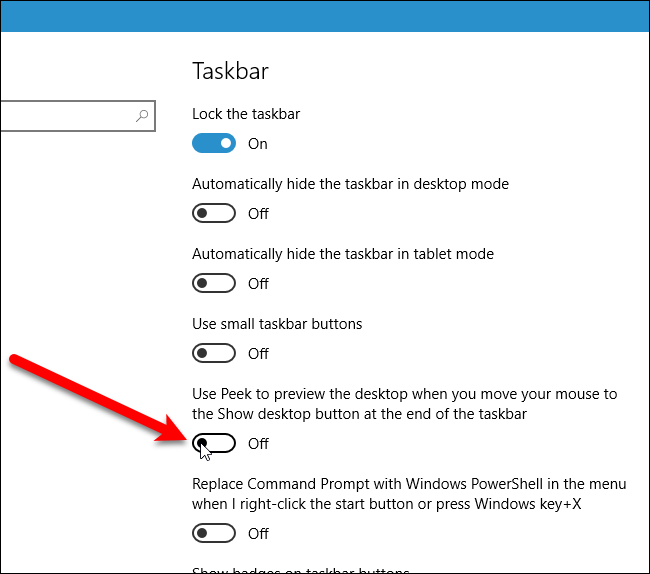Enable auto-hide taskbar in tablet mode
650x574 pixels.
tap(214, 283)
